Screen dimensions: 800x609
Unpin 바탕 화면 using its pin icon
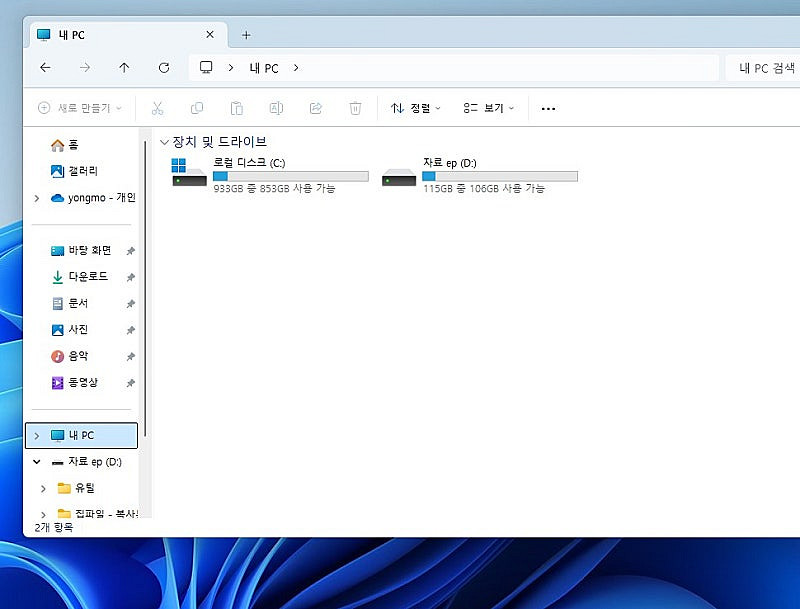point(131,251)
